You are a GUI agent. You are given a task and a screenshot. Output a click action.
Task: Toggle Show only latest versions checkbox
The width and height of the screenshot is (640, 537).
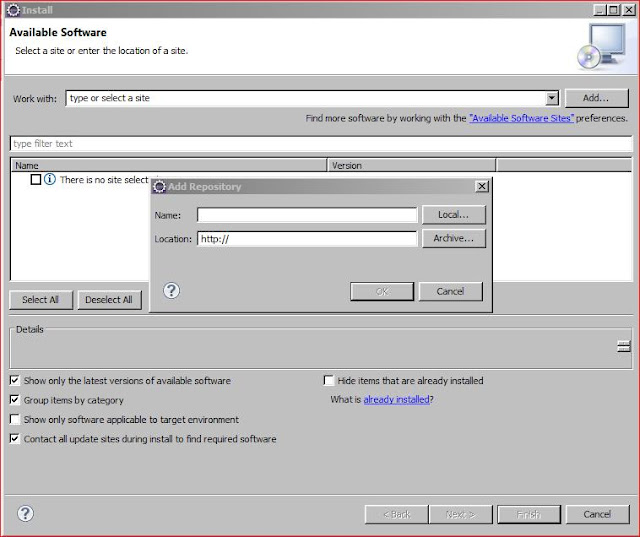(x=15, y=381)
